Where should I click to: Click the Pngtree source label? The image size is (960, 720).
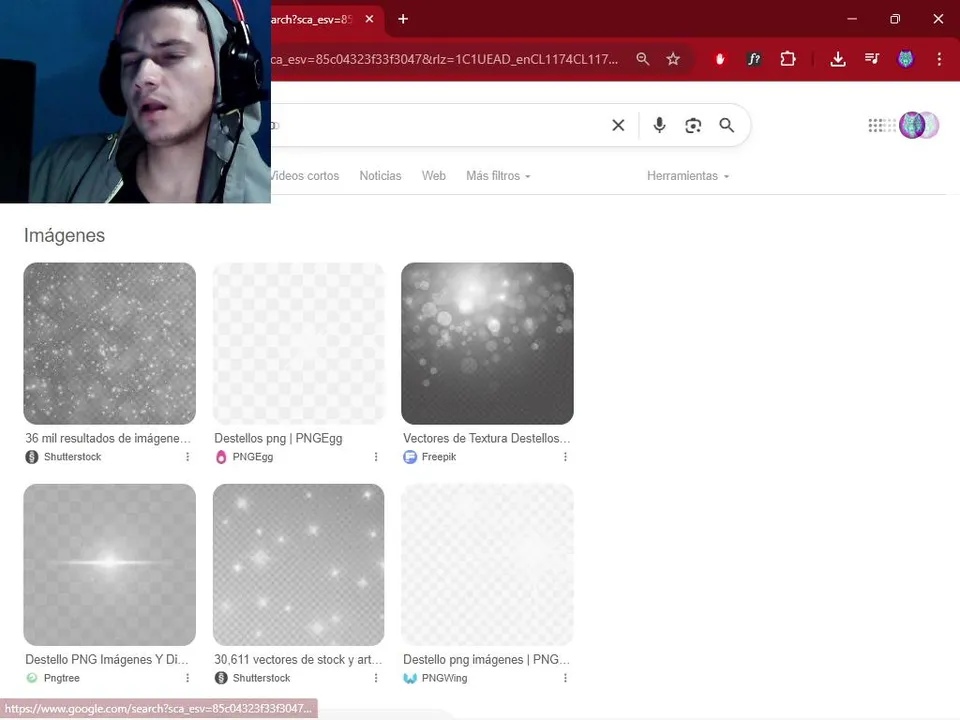(61, 678)
